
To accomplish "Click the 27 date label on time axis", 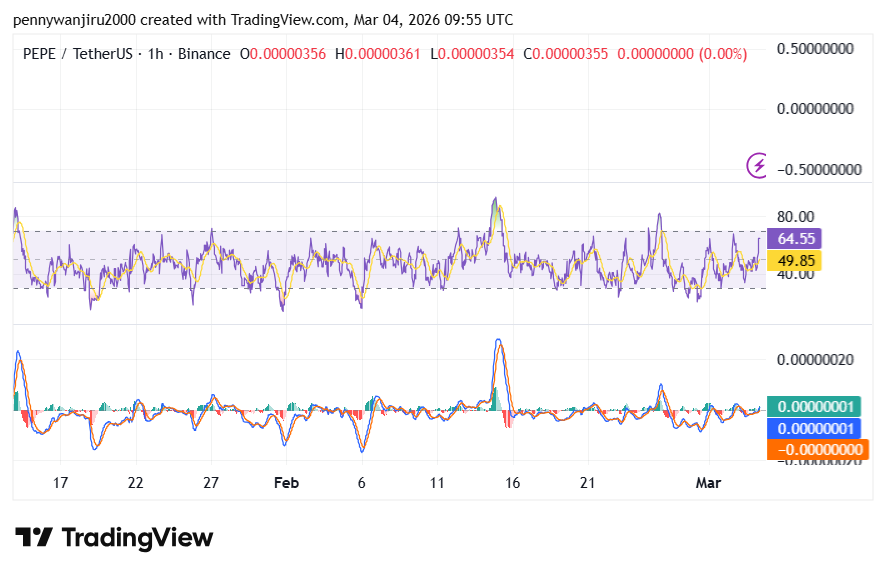I will pyautogui.click(x=211, y=483).
